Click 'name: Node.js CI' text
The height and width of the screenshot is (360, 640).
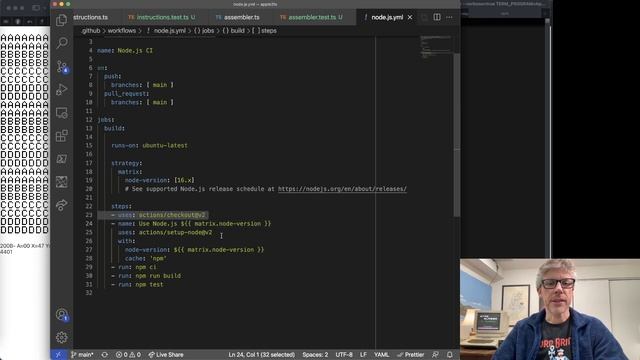click(125, 51)
